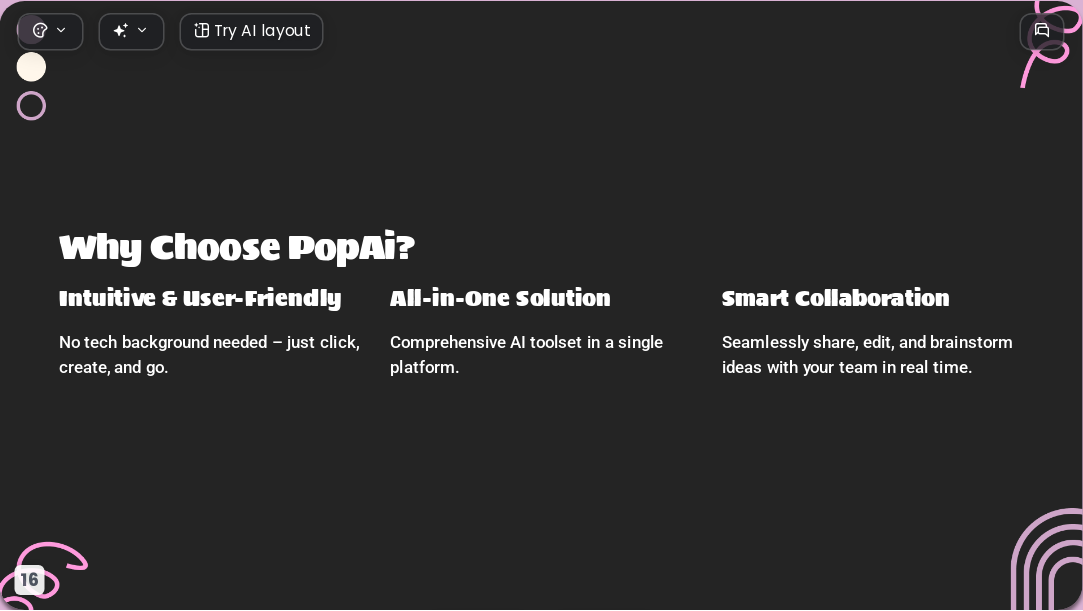Click the card number 16 badge
The image size is (1083, 611).
pos(29,579)
